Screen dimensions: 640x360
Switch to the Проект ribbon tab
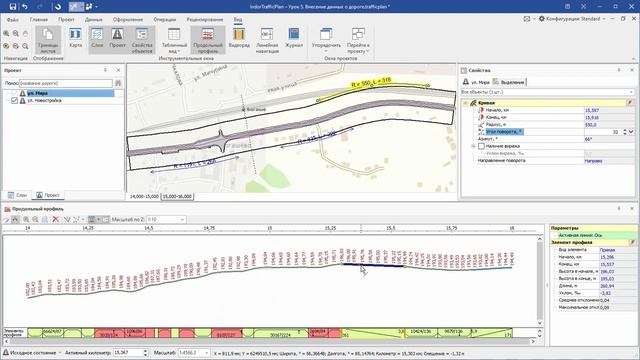tap(66, 19)
